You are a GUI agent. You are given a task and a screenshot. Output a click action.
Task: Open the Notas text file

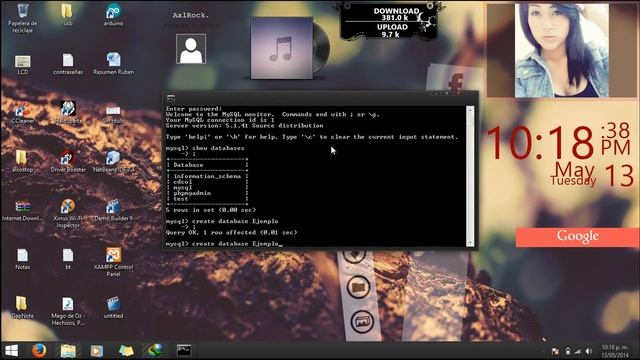(x=22, y=259)
